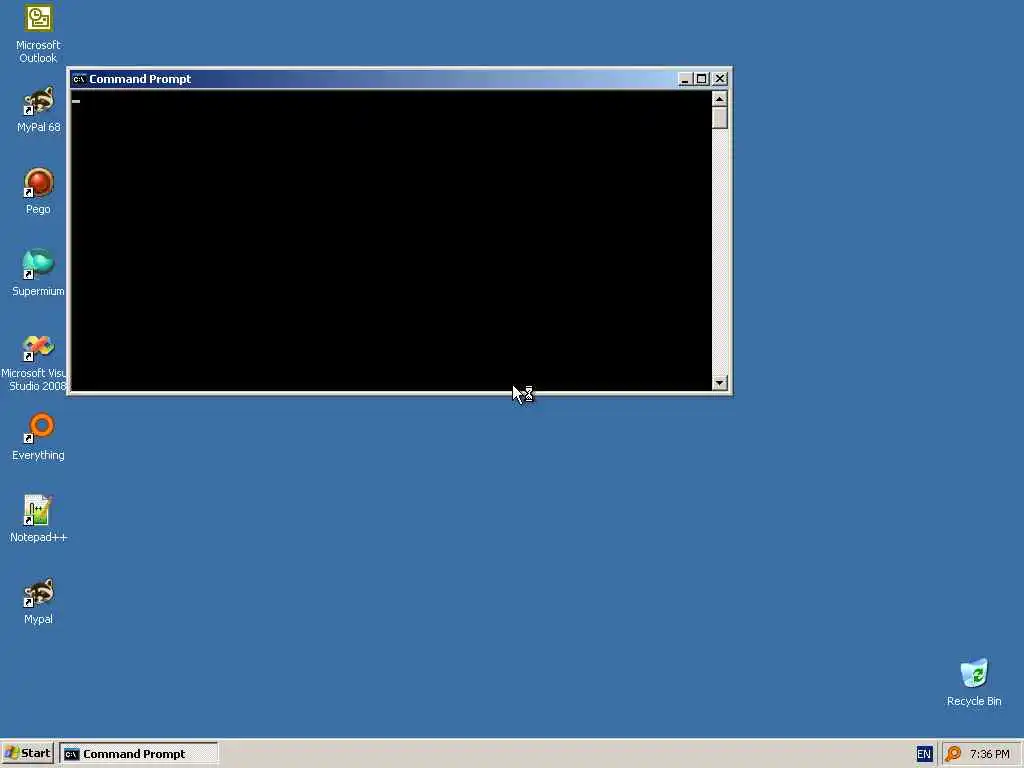Click the Command Prompt scrollbar down arrow
Image resolution: width=1024 pixels, height=768 pixels.
pos(720,383)
